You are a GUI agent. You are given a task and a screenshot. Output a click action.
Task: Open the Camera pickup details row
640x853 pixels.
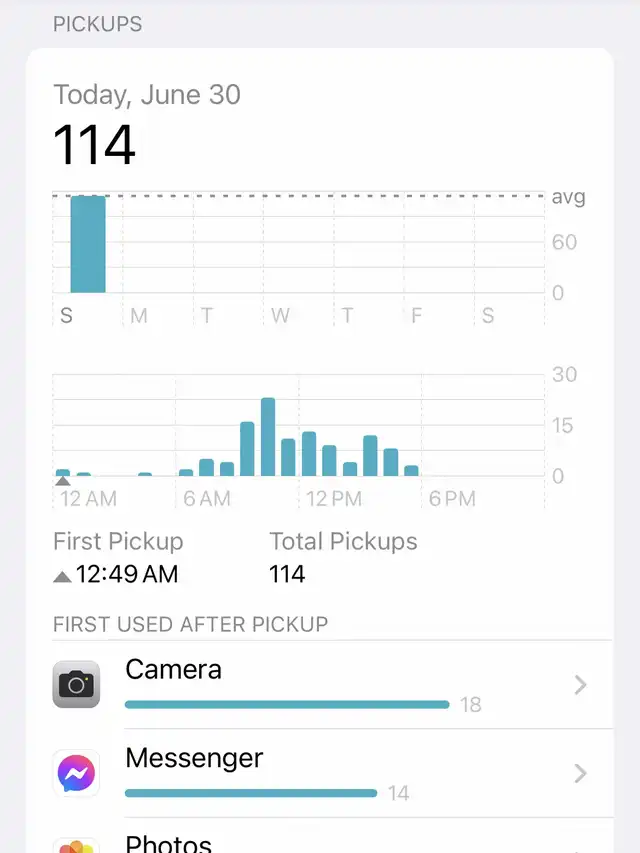333,685
